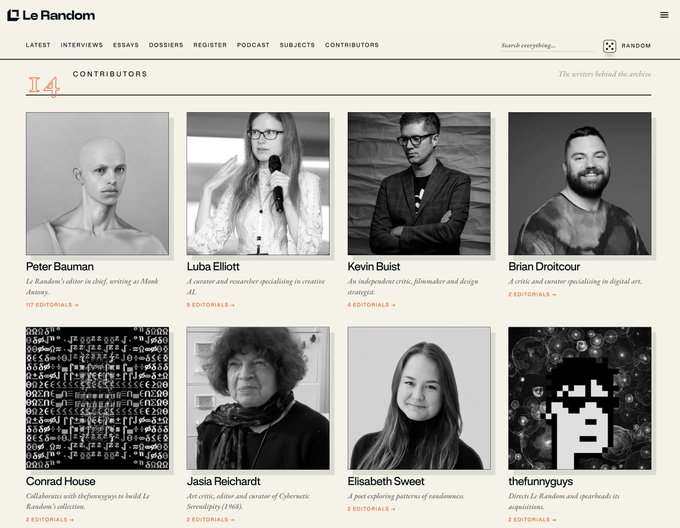Viewport: 680px width, 528px height.
Task: Open the Subjects nav item
Action: [x=297, y=45]
